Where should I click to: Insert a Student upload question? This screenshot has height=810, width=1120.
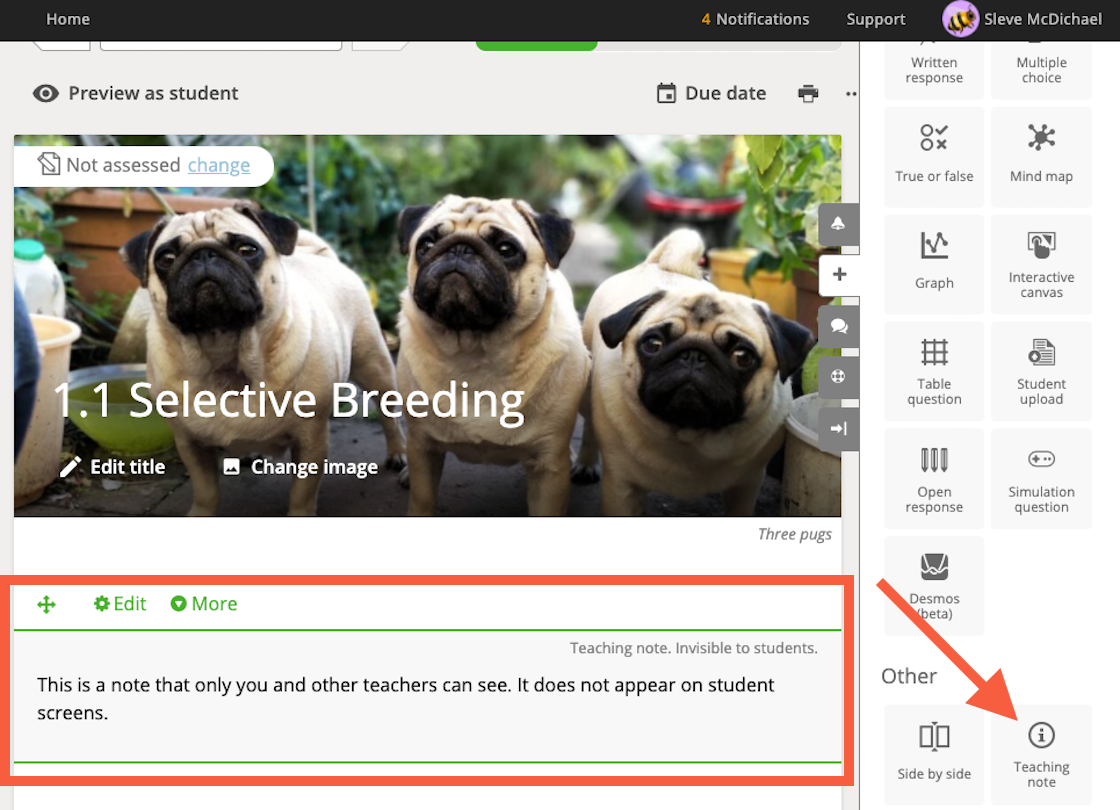pos(1041,371)
